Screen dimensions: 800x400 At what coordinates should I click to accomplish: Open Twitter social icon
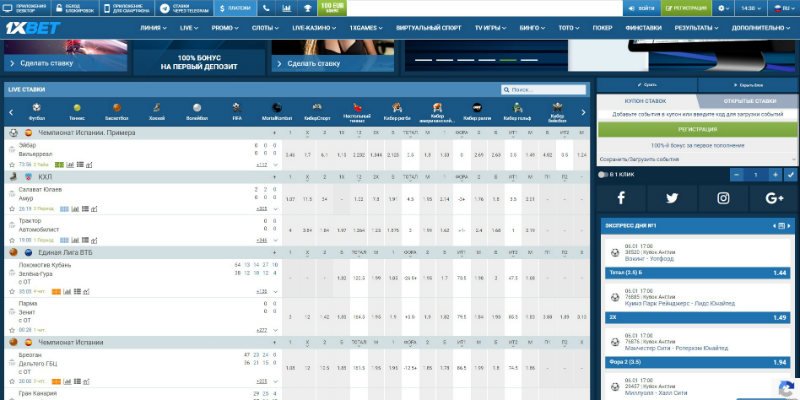click(671, 197)
